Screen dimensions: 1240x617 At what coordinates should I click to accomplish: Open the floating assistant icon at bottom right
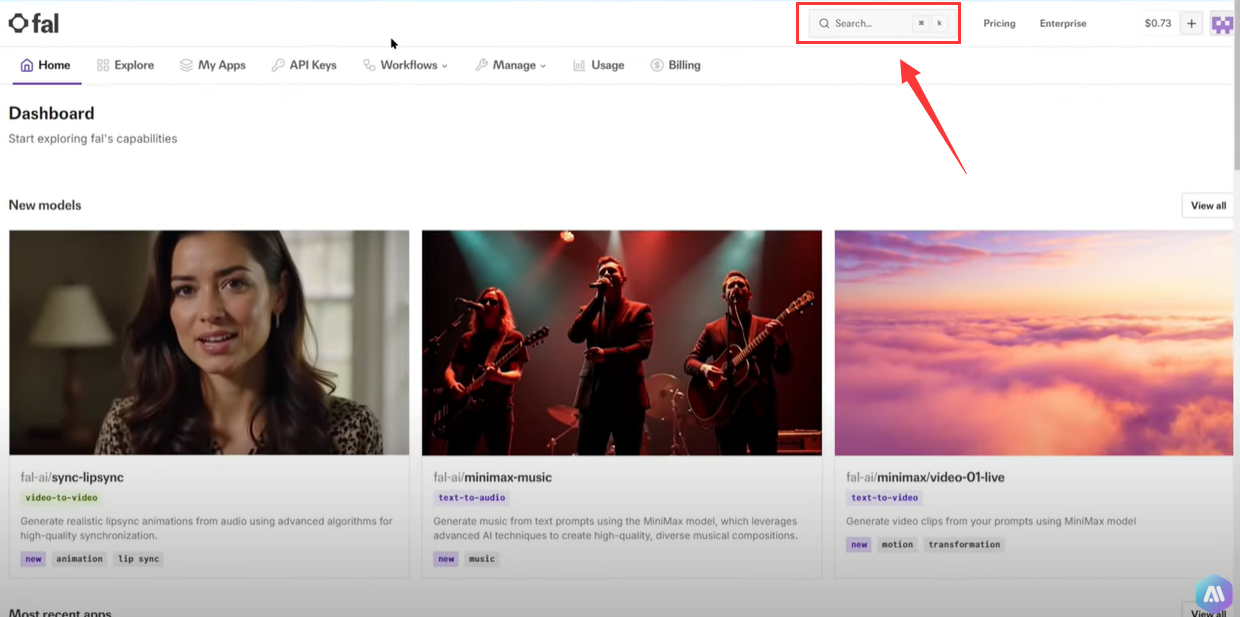(x=1214, y=594)
